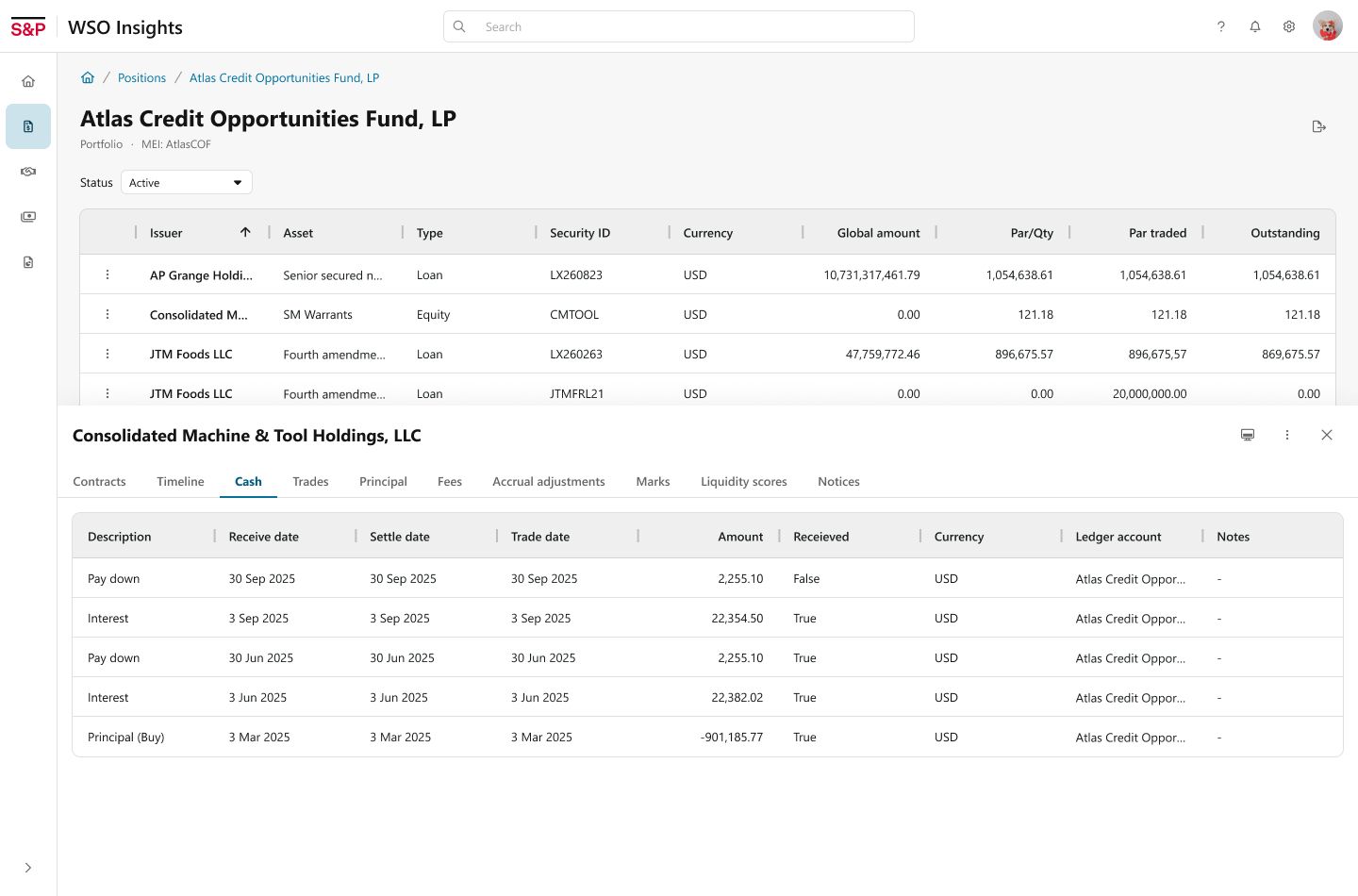Focus the Search field in the header

coord(679,26)
